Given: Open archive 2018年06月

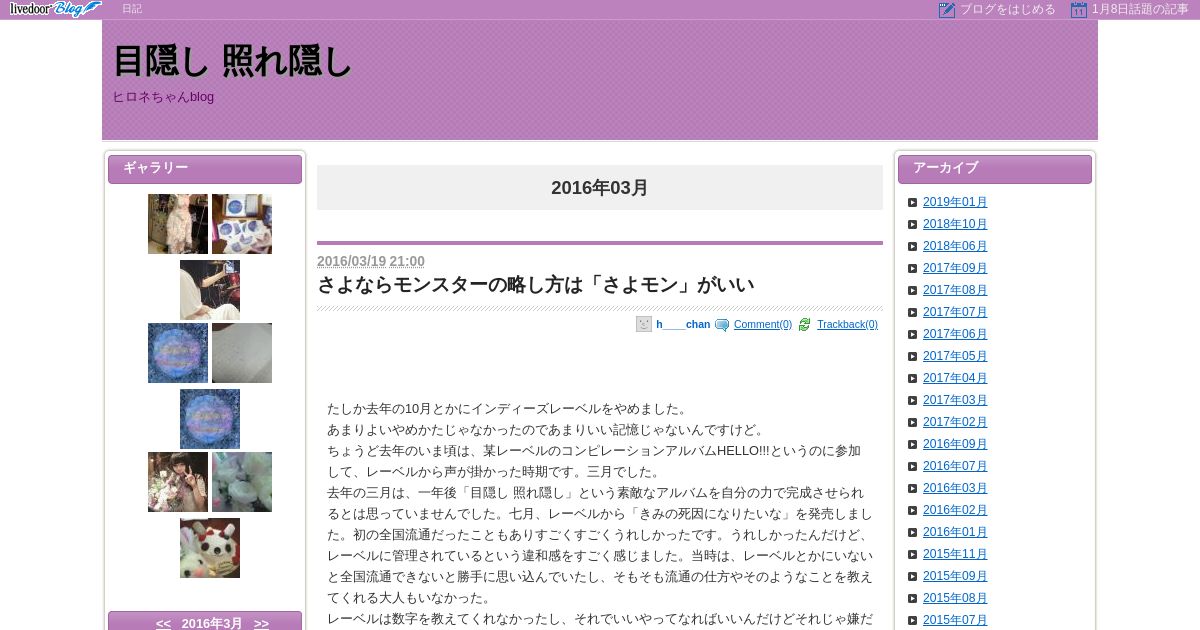Looking at the screenshot, I should click(x=955, y=246).
